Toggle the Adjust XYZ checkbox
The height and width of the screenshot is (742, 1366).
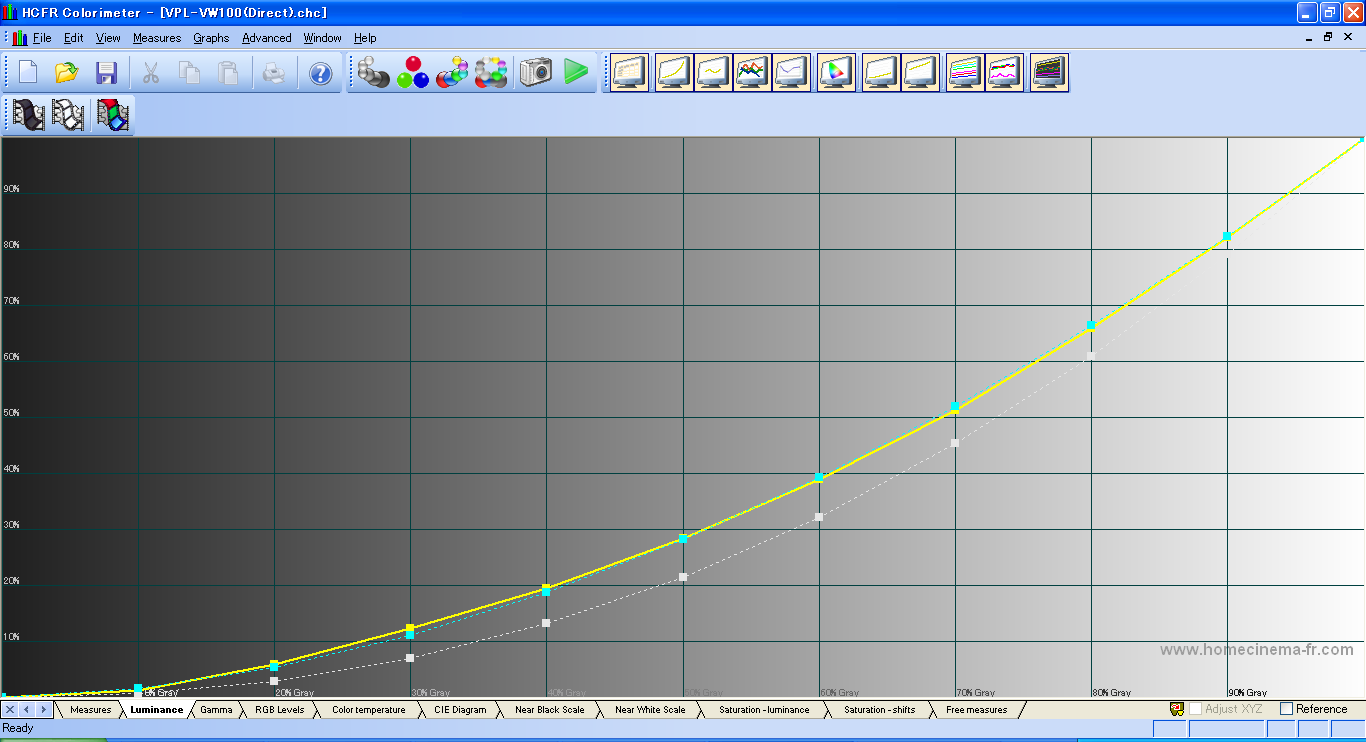pos(1195,709)
